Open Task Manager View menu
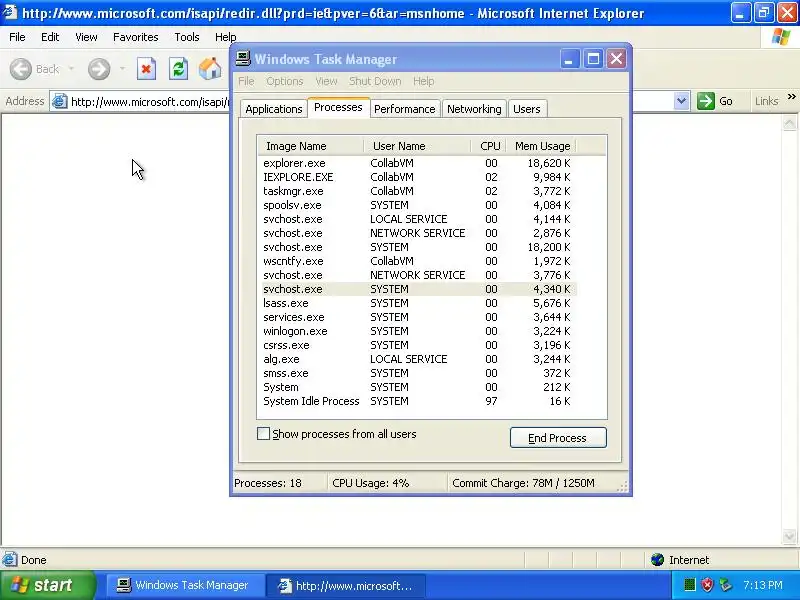Screen dimensions: 800x600 click(x=326, y=81)
